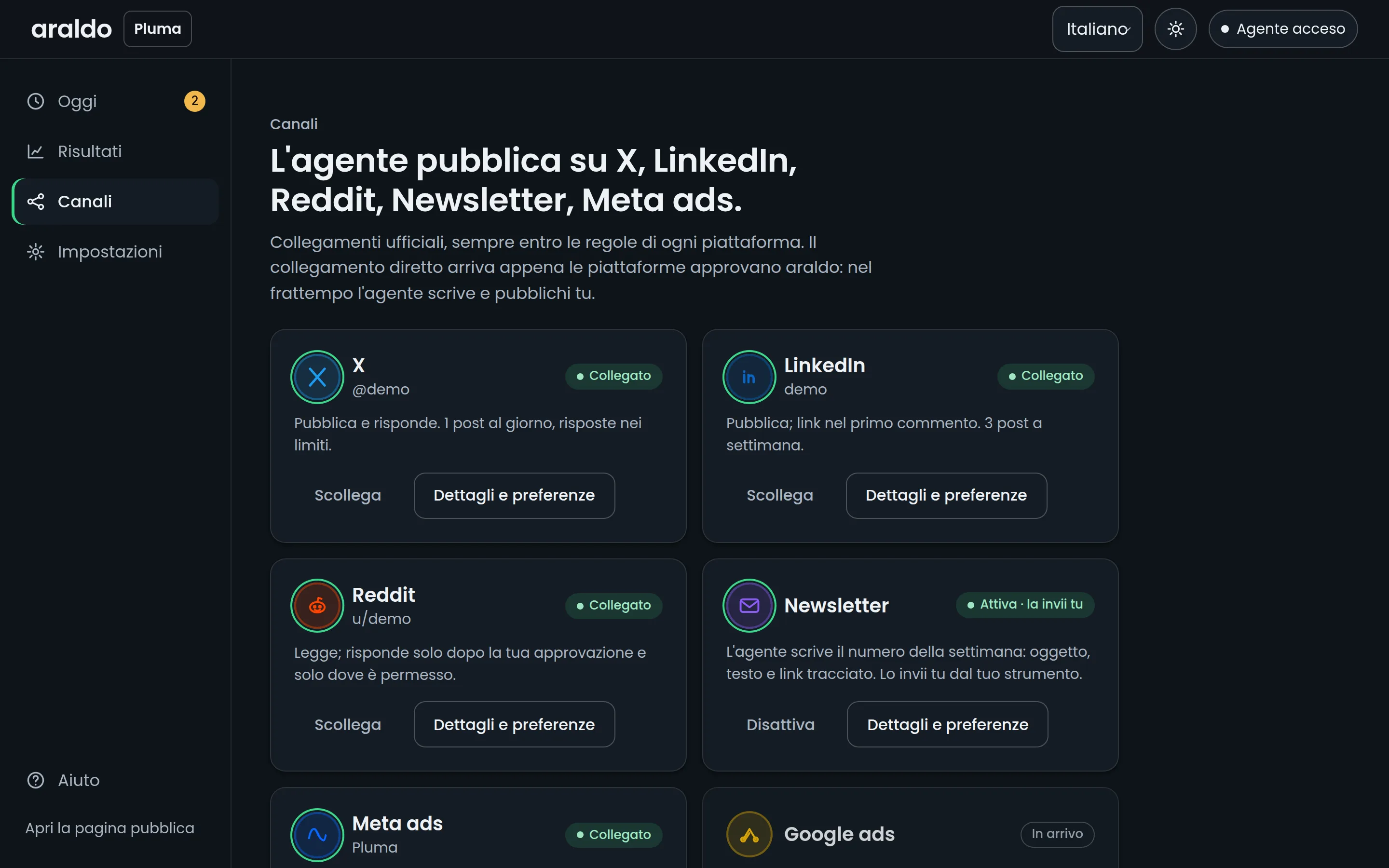This screenshot has height=868, width=1389.
Task: Toggle the light theme sun icon
Action: 1175,29
